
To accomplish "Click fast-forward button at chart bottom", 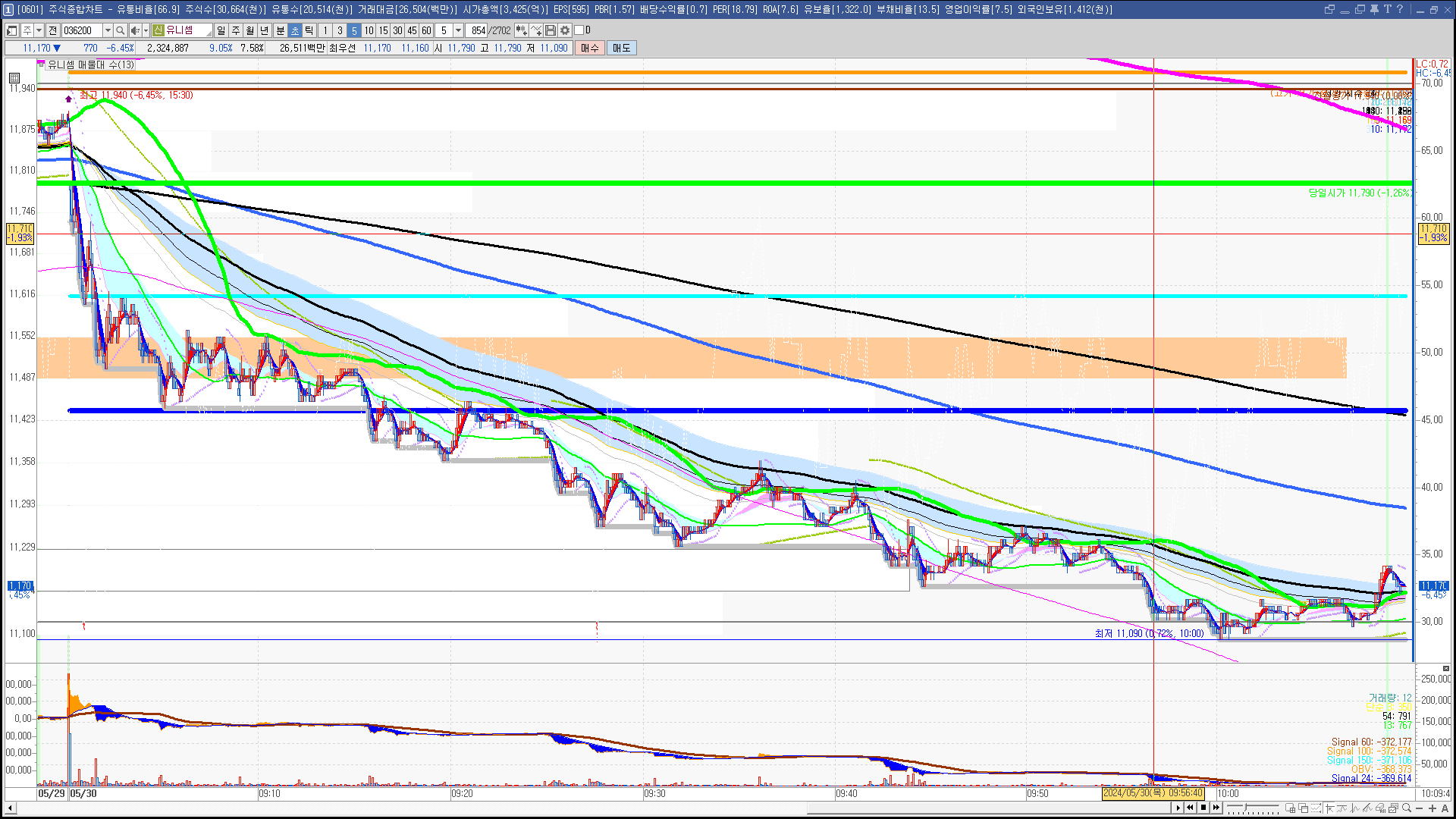I will (x=1216, y=808).
